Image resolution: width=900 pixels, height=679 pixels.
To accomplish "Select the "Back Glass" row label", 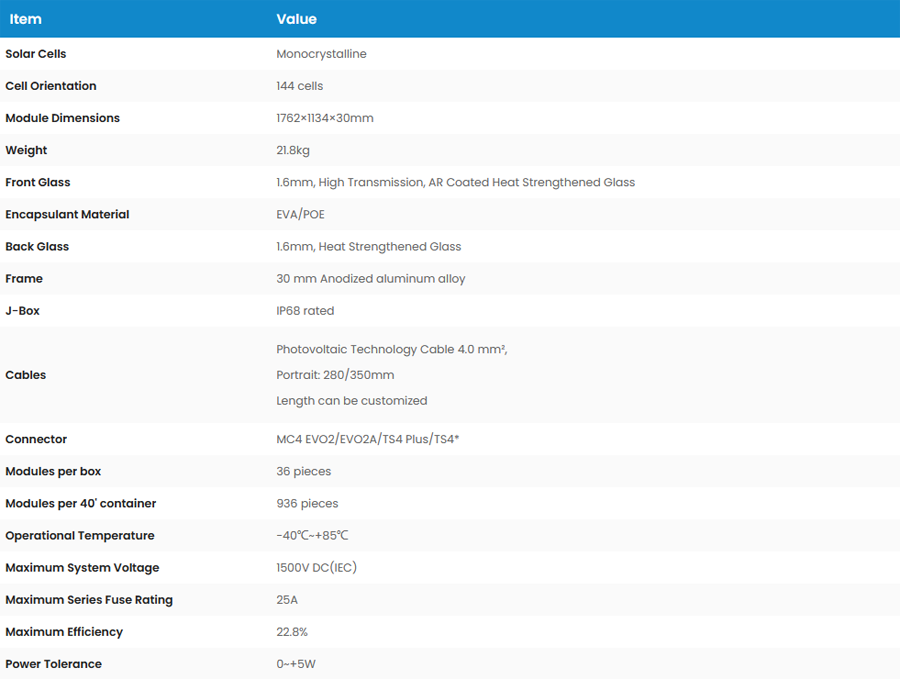I will point(37,246).
